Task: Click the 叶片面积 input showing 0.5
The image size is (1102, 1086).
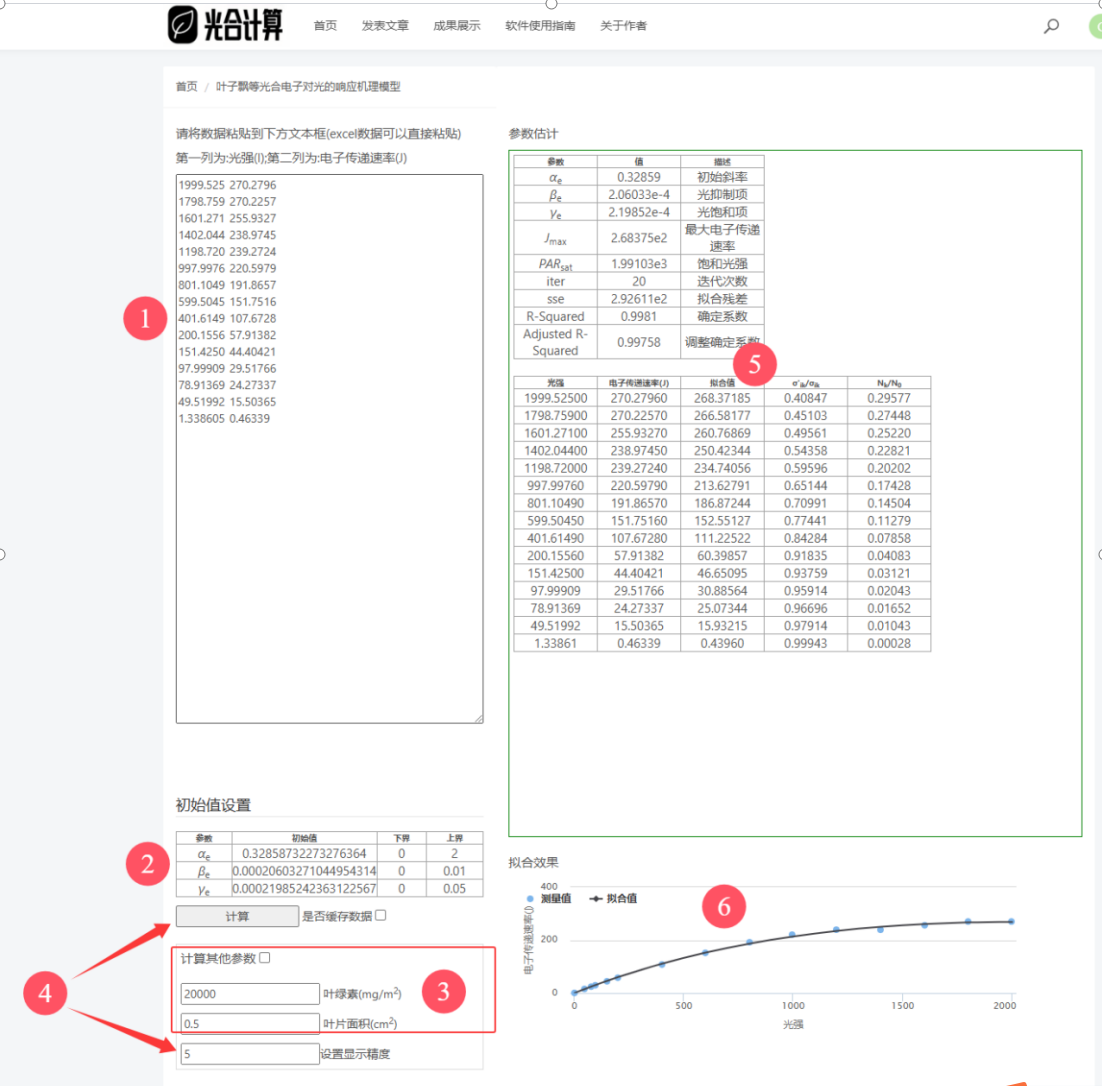Action: pos(249,1024)
